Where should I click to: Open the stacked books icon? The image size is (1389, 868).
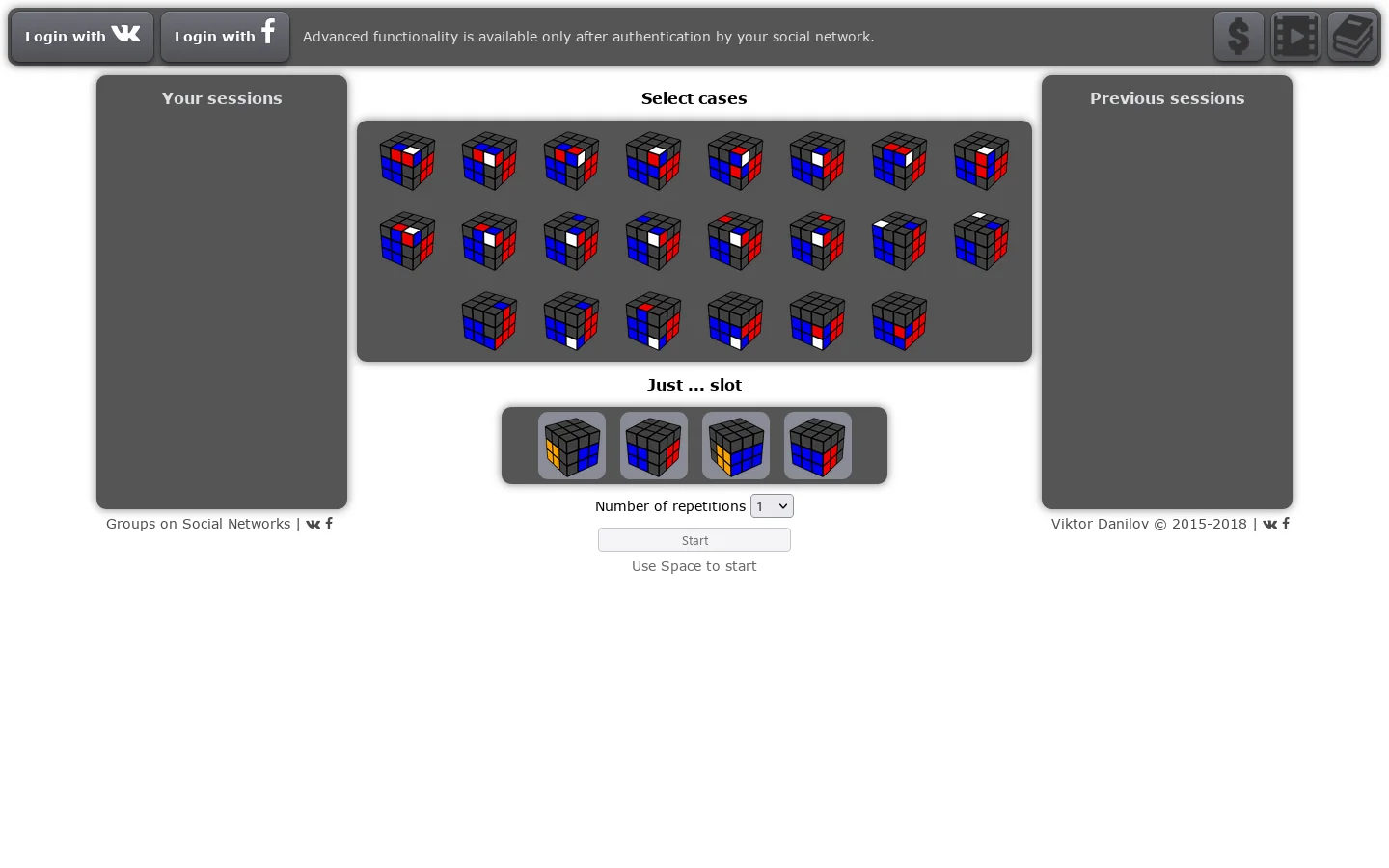click(1352, 37)
